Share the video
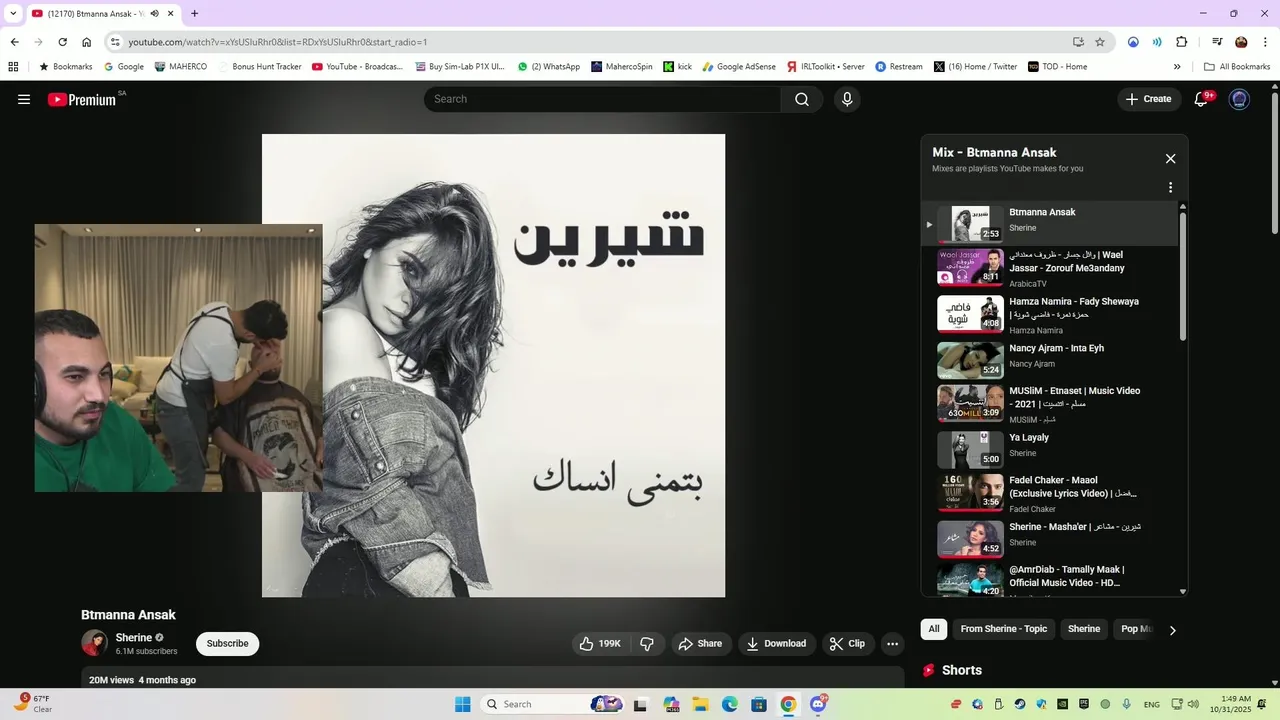The image size is (1280, 720). point(700,644)
